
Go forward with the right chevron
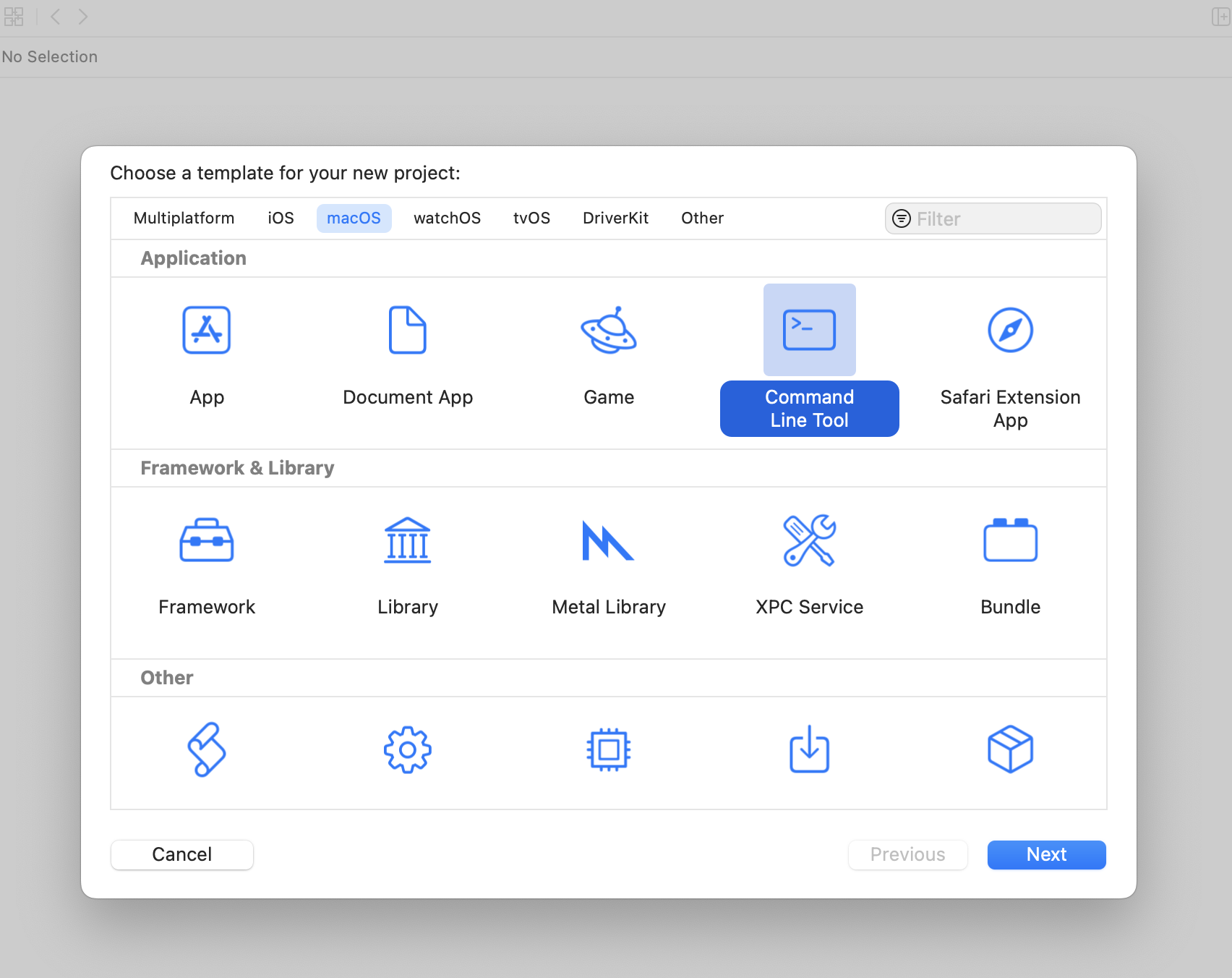(83, 17)
